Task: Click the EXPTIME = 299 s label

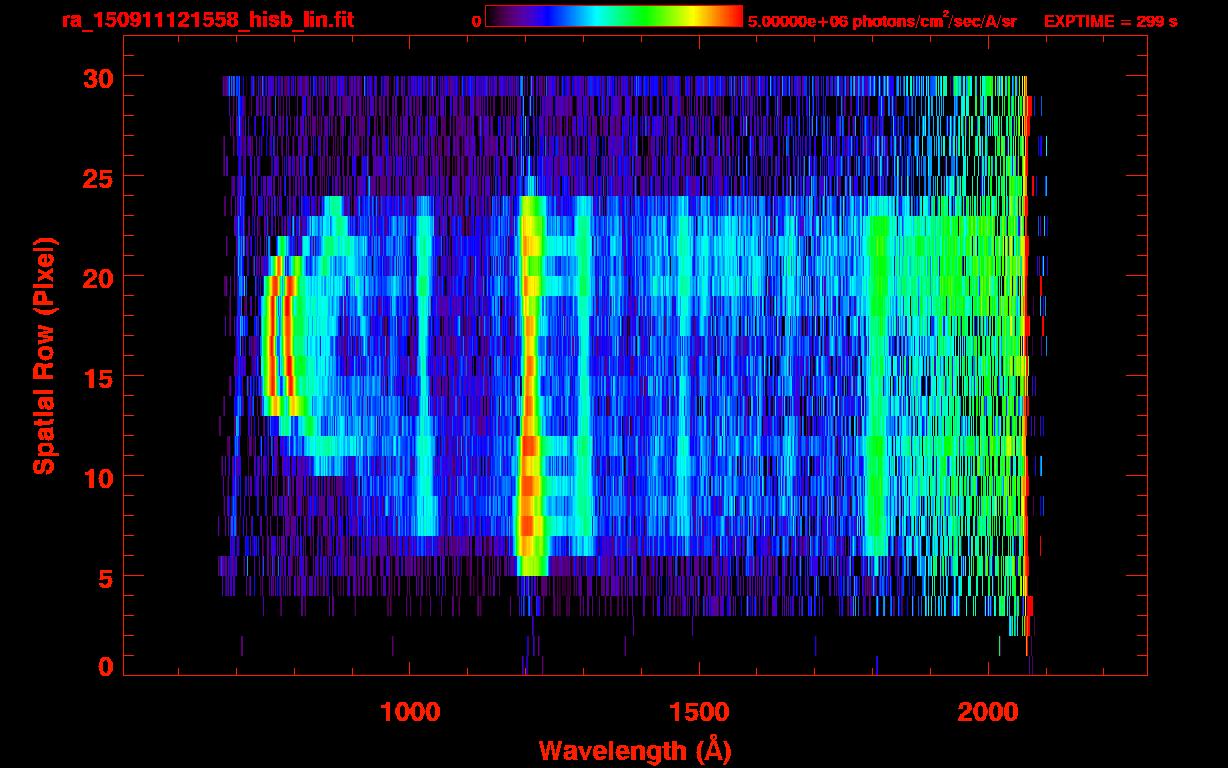Action: [1110, 21]
